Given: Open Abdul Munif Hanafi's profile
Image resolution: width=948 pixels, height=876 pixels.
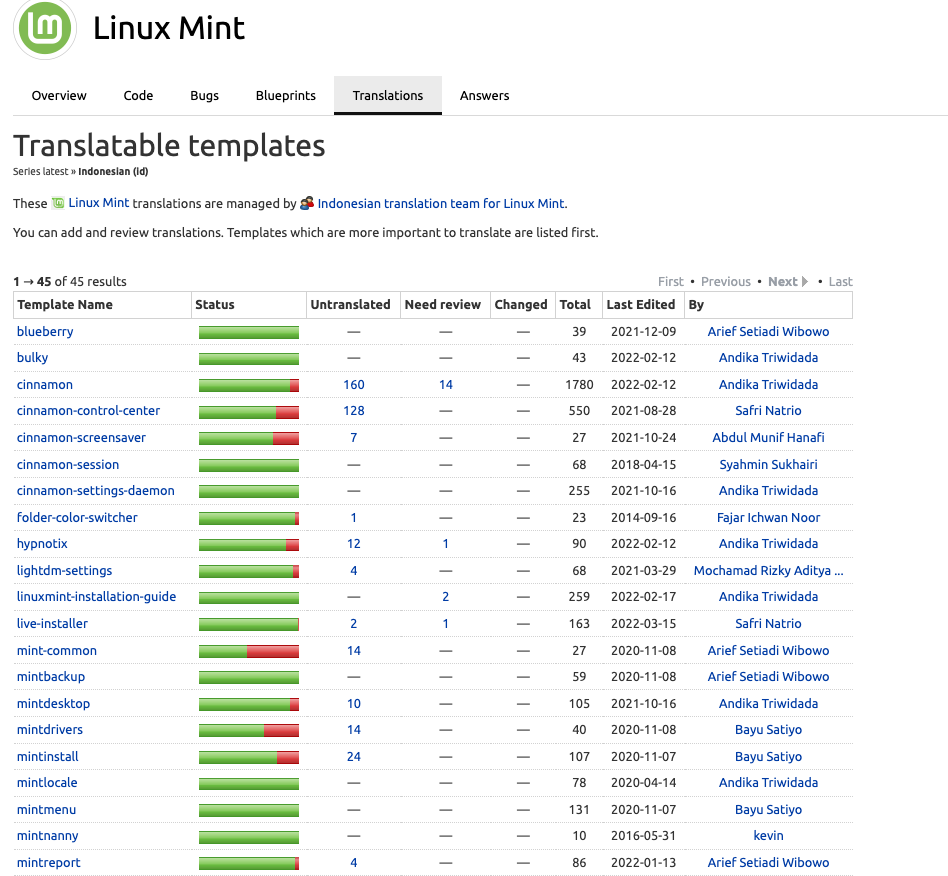Looking at the screenshot, I should pyautogui.click(x=768, y=438).
